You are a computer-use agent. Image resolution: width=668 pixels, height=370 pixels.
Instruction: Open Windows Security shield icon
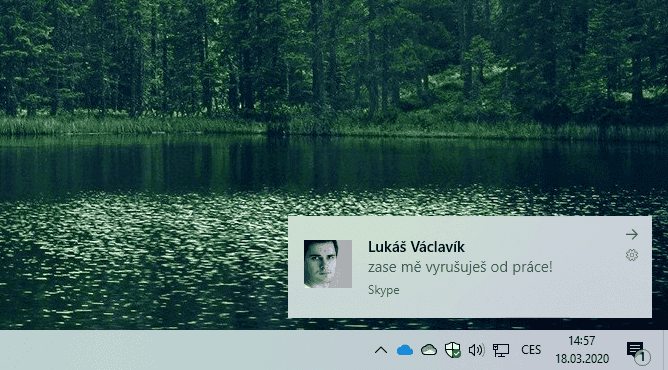(x=452, y=350)
